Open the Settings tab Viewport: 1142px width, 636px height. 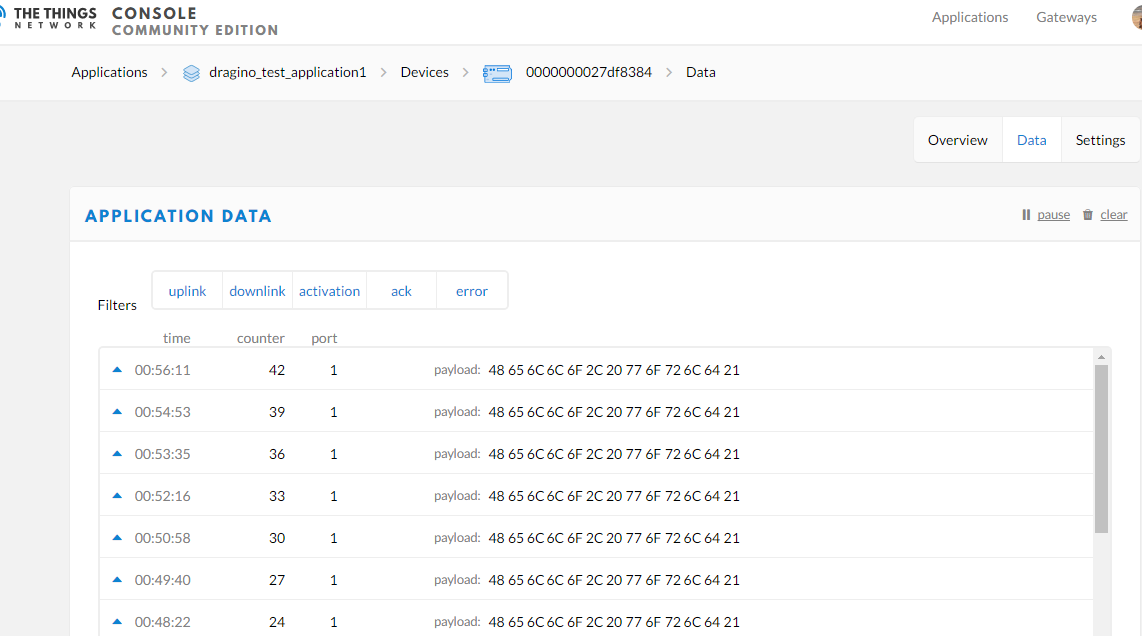(1100, 140)
